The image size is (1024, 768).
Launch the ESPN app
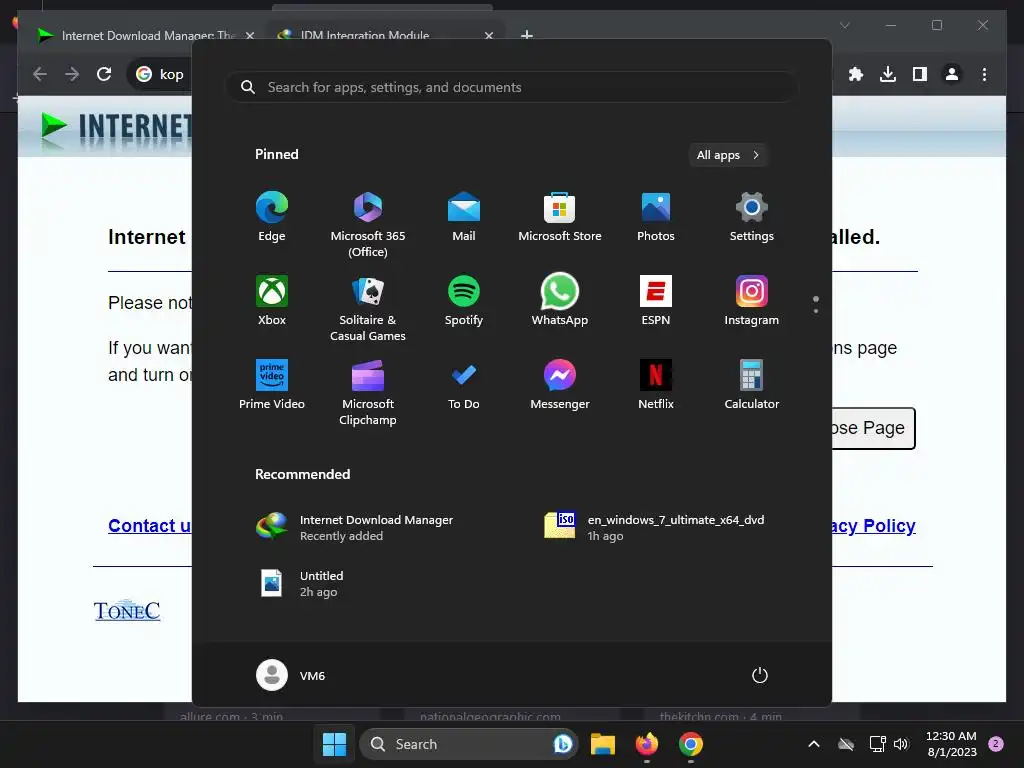pyautogui.click(x=656, y=302)
